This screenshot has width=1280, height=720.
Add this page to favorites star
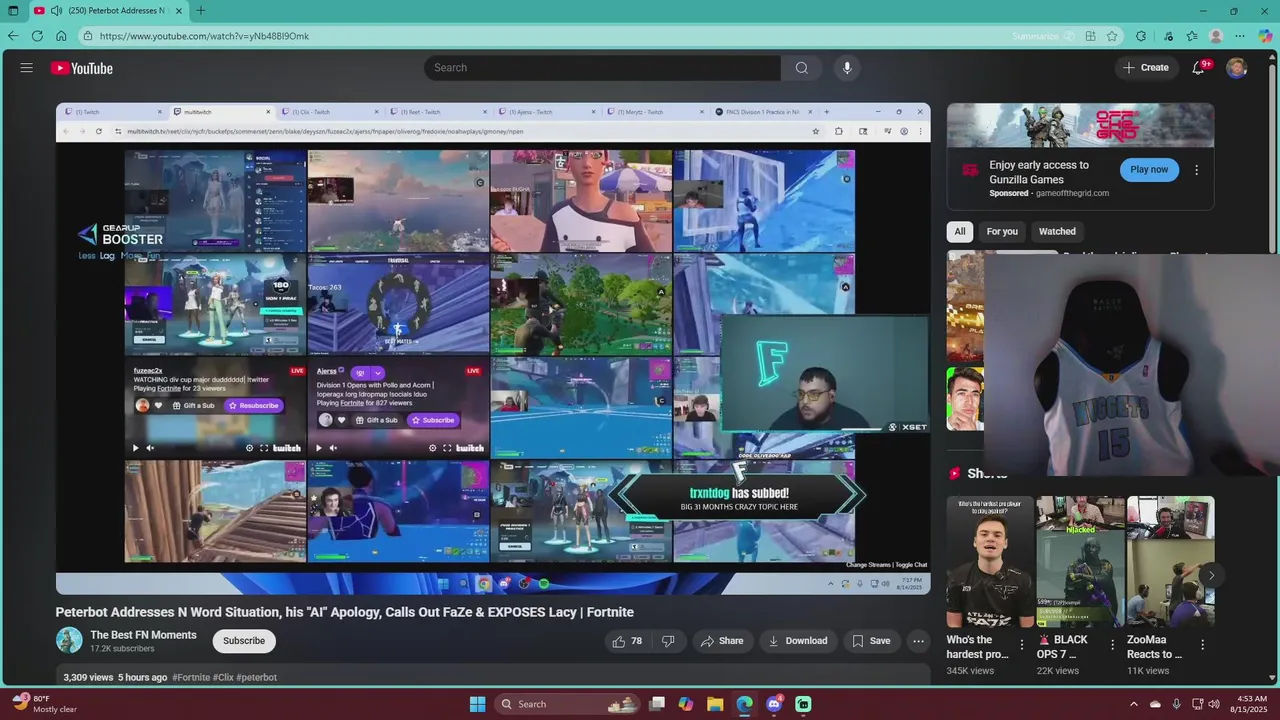[x=1112, y=36]
